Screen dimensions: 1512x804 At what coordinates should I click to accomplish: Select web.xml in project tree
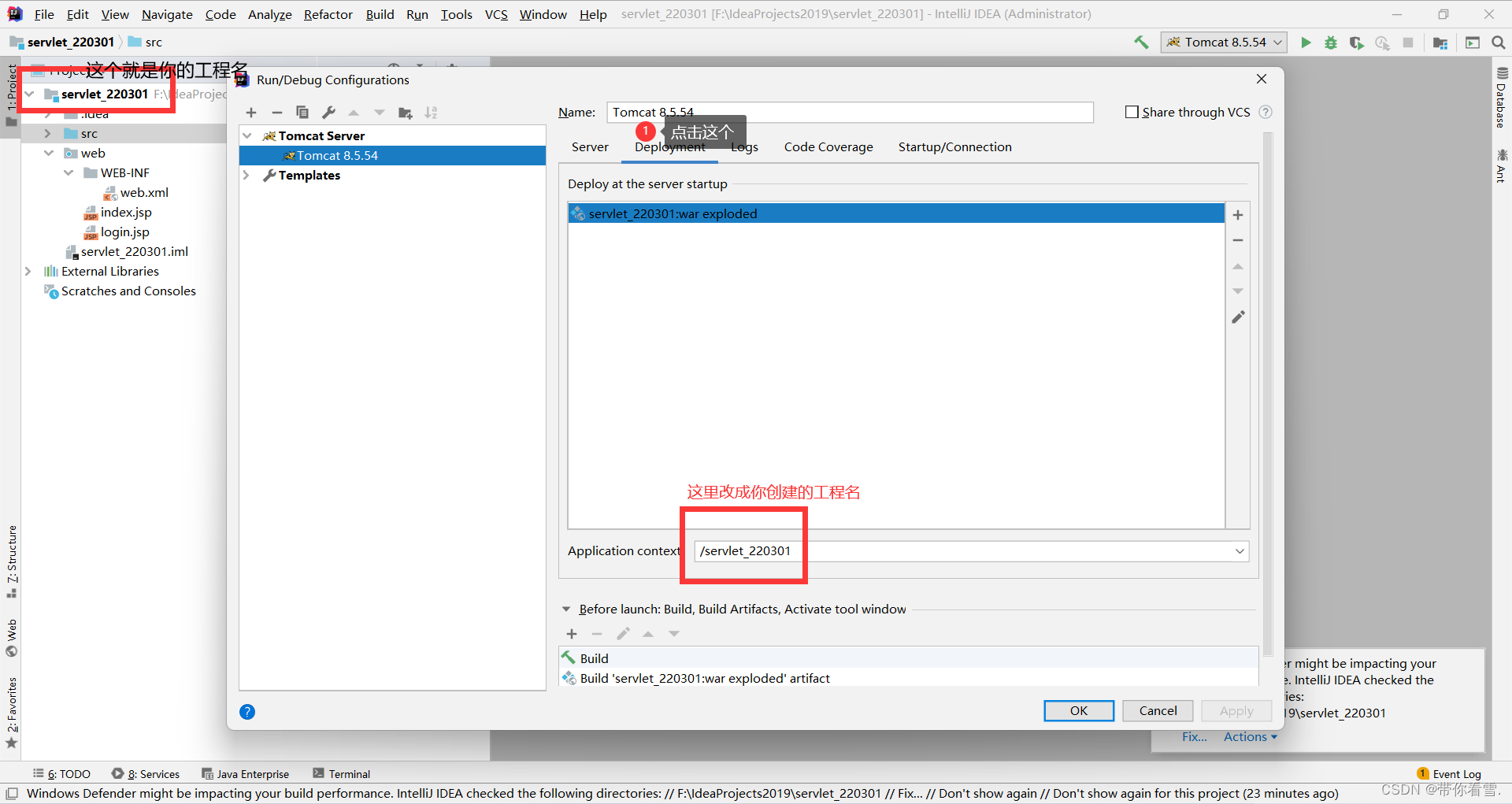coord(136,193)
